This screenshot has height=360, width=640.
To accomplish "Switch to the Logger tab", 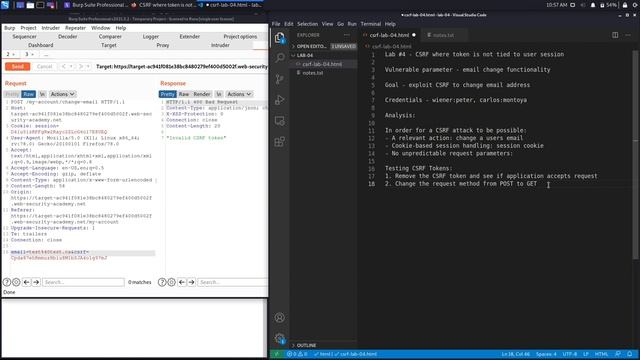I will (x=151, y=36).
